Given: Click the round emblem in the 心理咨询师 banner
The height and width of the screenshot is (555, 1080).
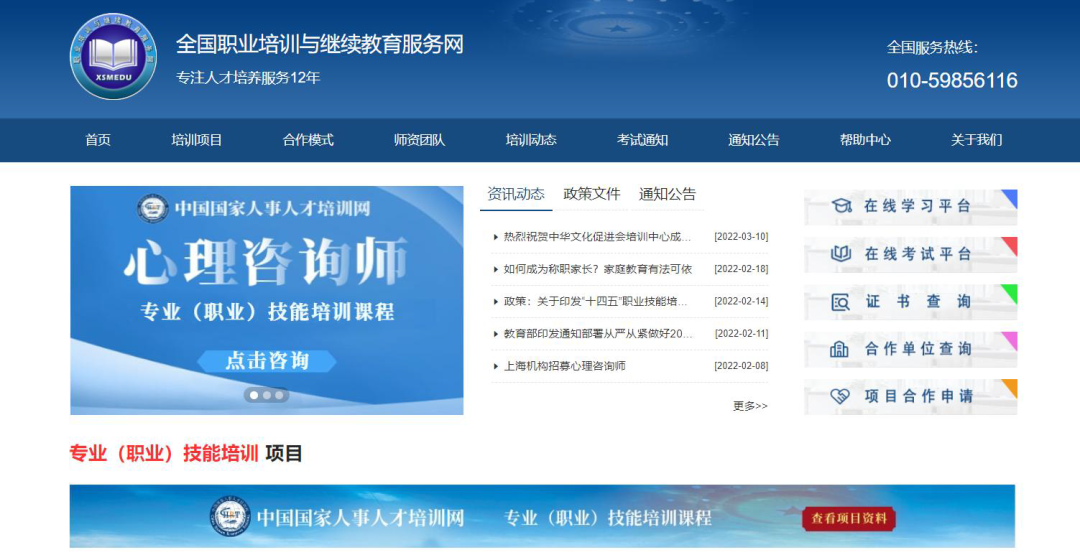Looking at the screenshot, I should [153, 209].
